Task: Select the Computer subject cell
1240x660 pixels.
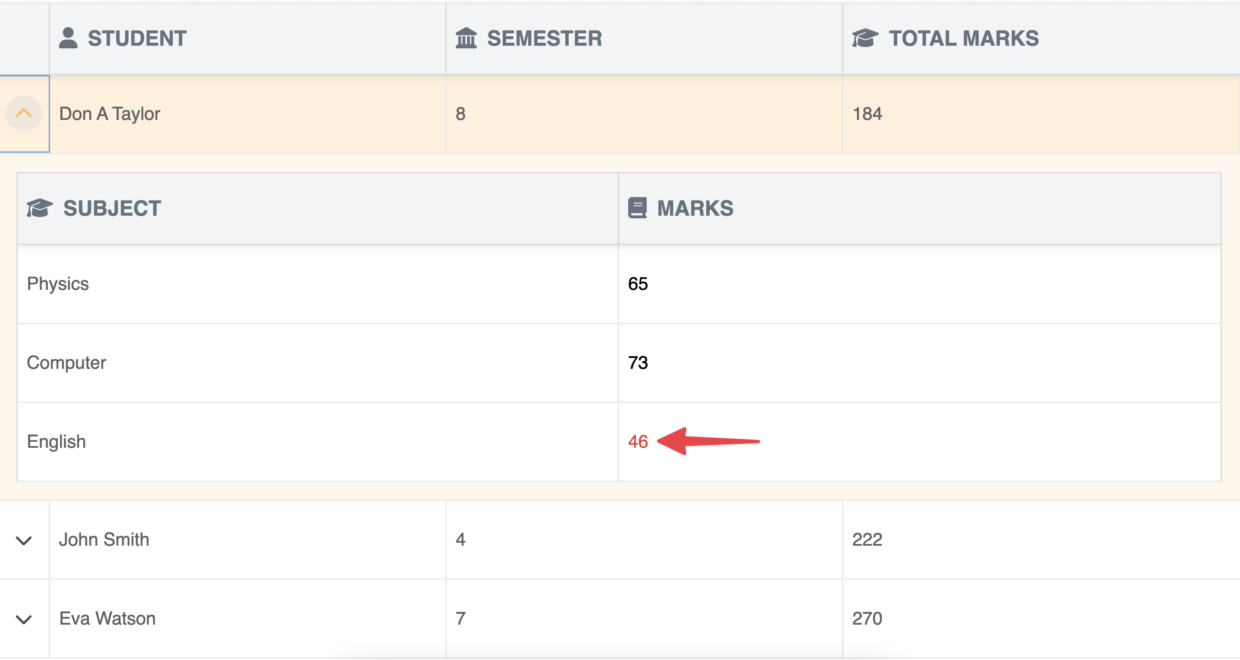Action: point(66,363)
